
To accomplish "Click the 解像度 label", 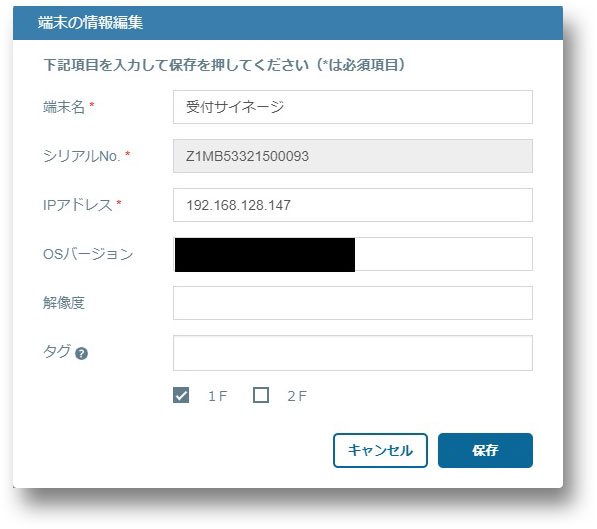I will [64, 303].
